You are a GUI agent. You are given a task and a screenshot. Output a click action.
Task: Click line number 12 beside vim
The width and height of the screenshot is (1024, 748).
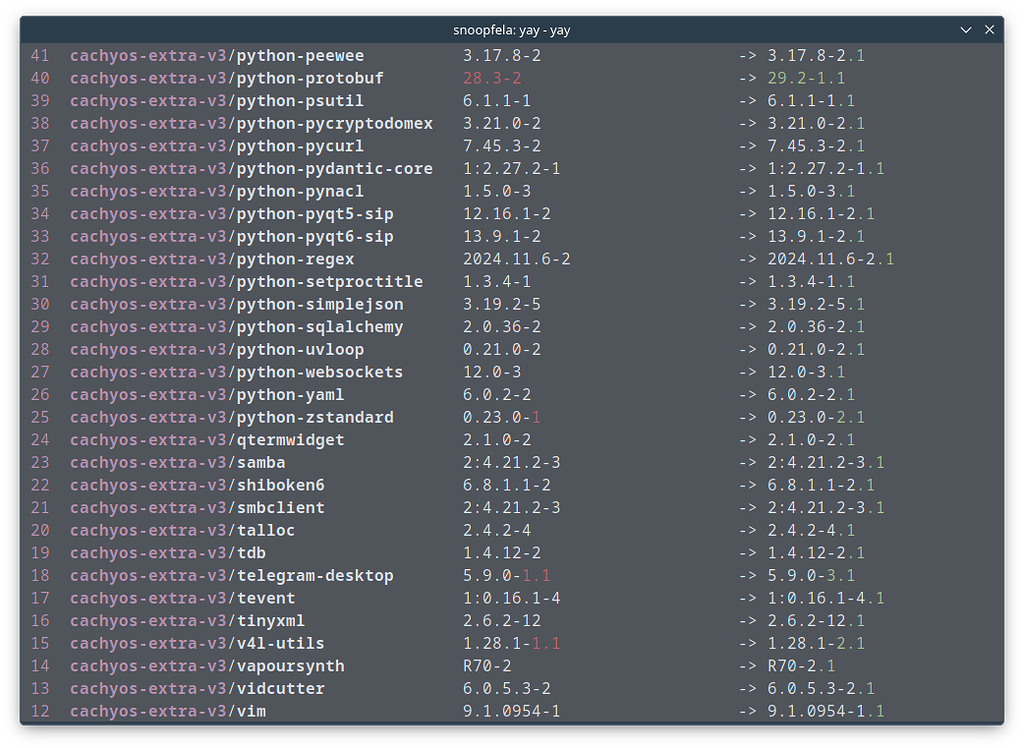point(40,711)
